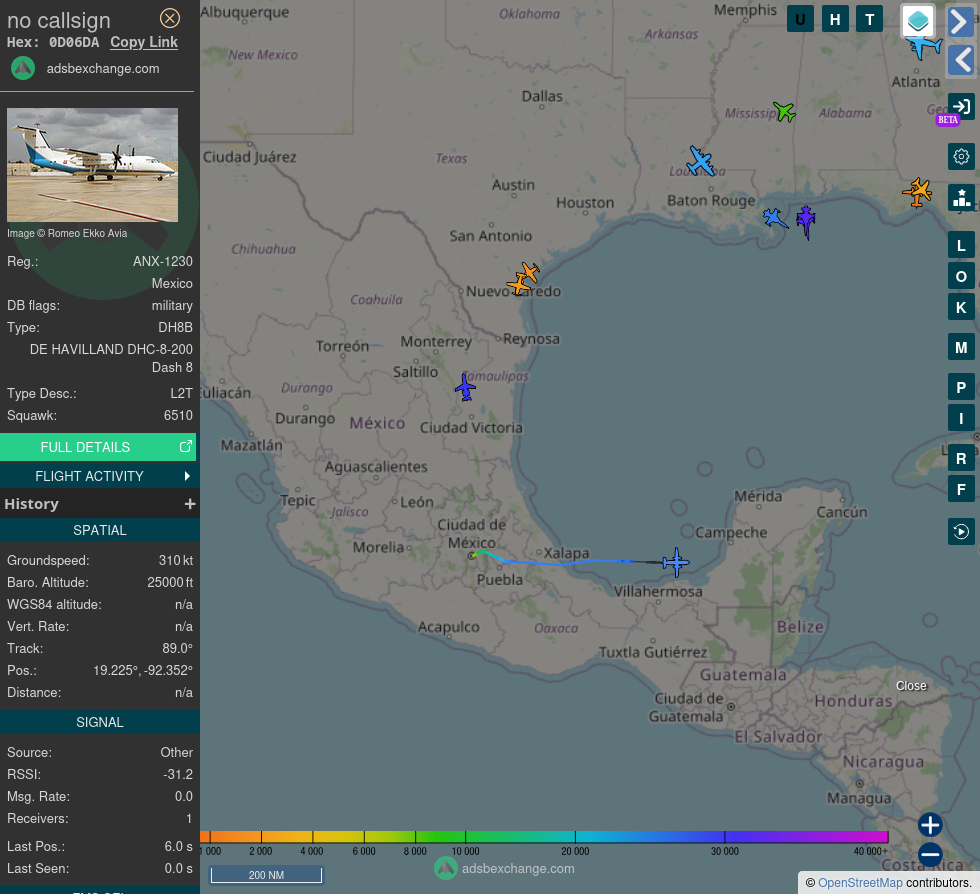The image size is (980, 894).
Task: Expand the FLIGHT ACTIVITY section
Action: tap(98, 476)
